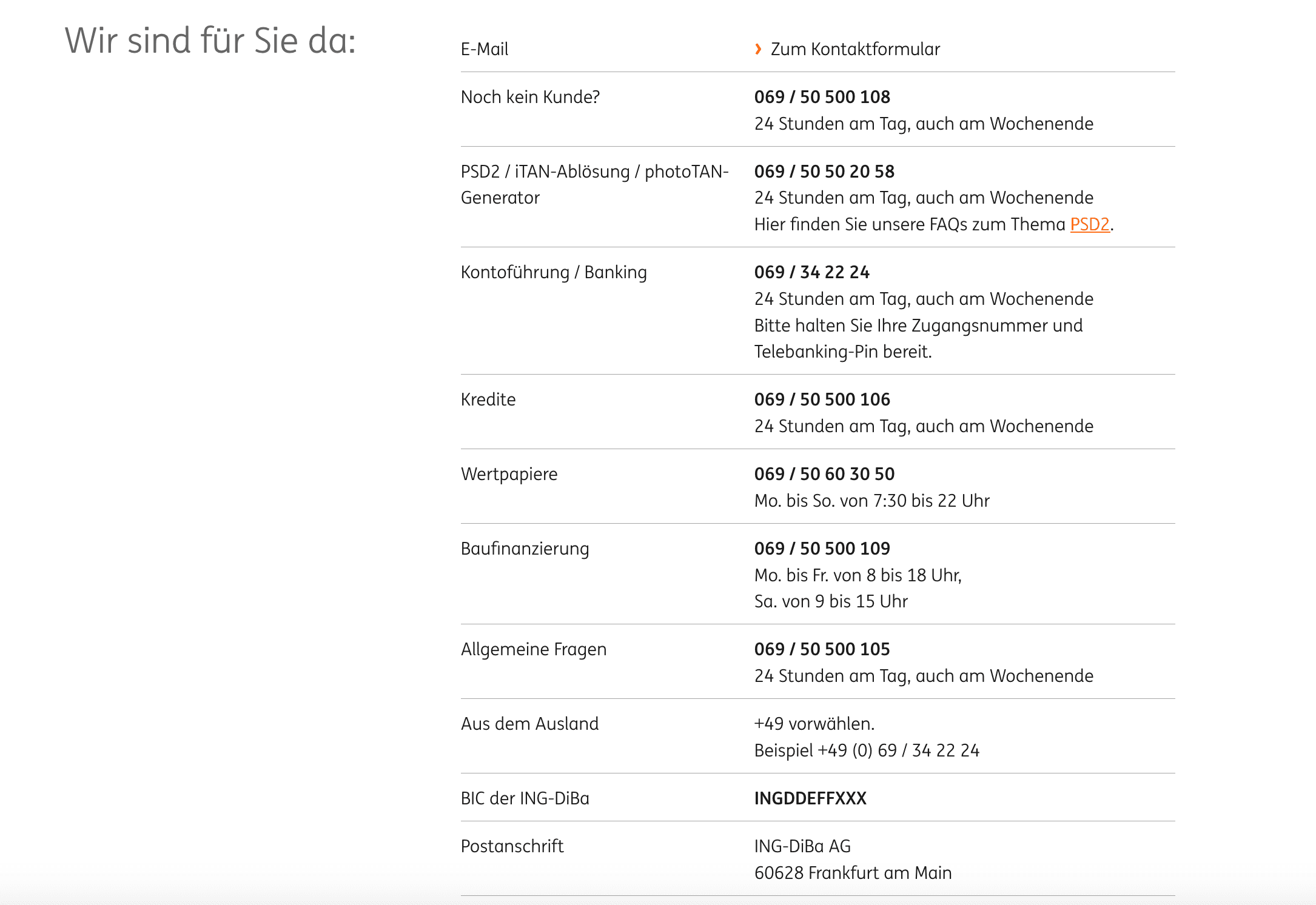Image resolution: width=1316 pixels, height=905 pixels.
Task: Click the E-Mail row label
Action: [x=484, y=49]
